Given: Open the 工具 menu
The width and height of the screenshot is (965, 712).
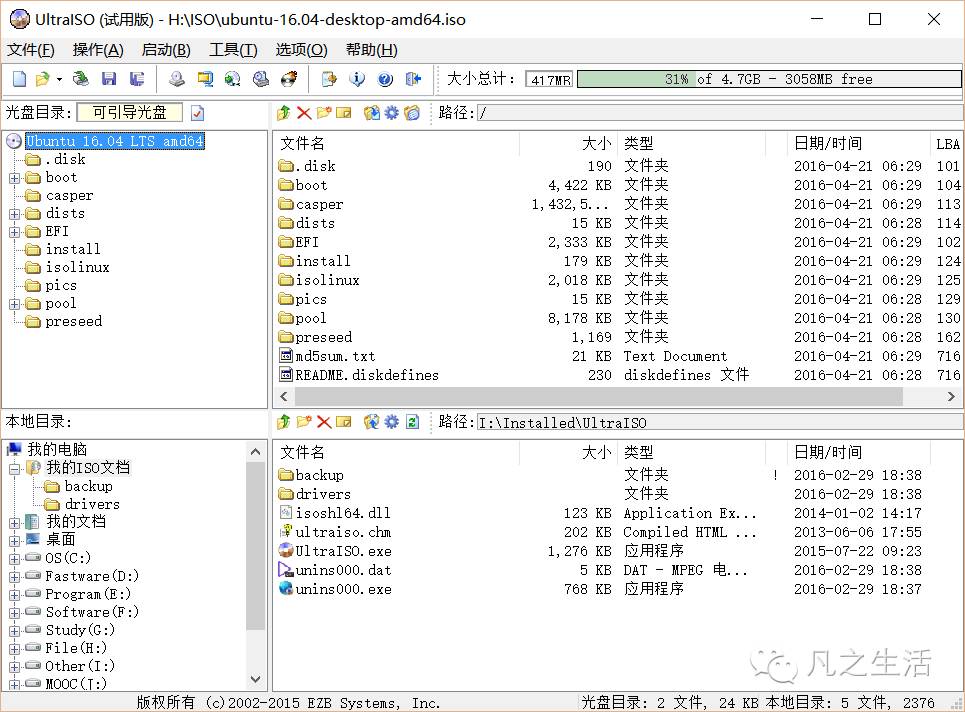Looking at the screenshot, I should [232, 49].
